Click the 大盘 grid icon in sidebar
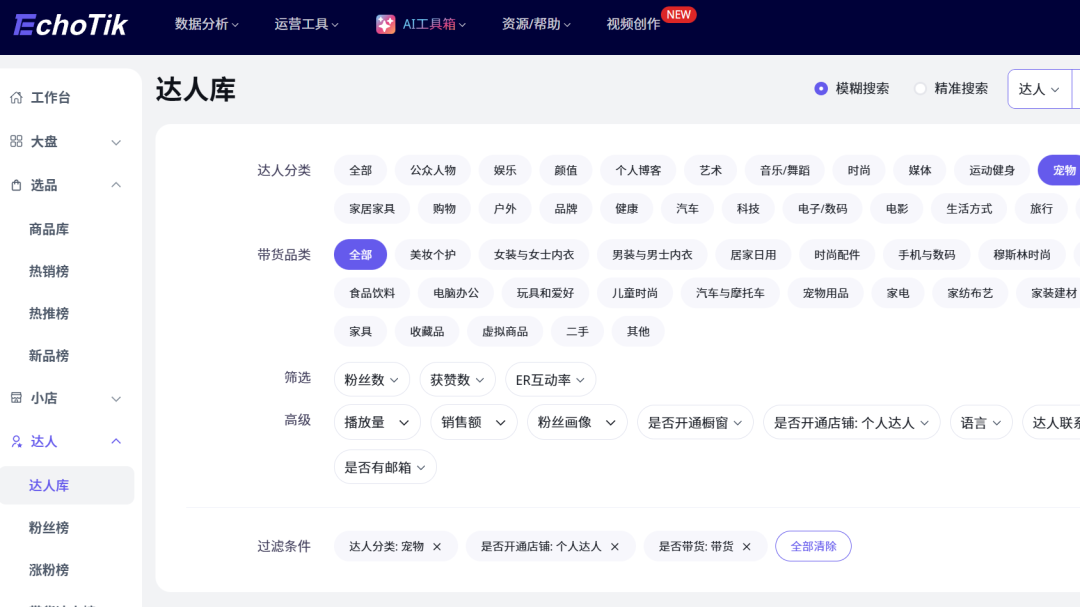Screen dimensions: 1080x607 16,142
